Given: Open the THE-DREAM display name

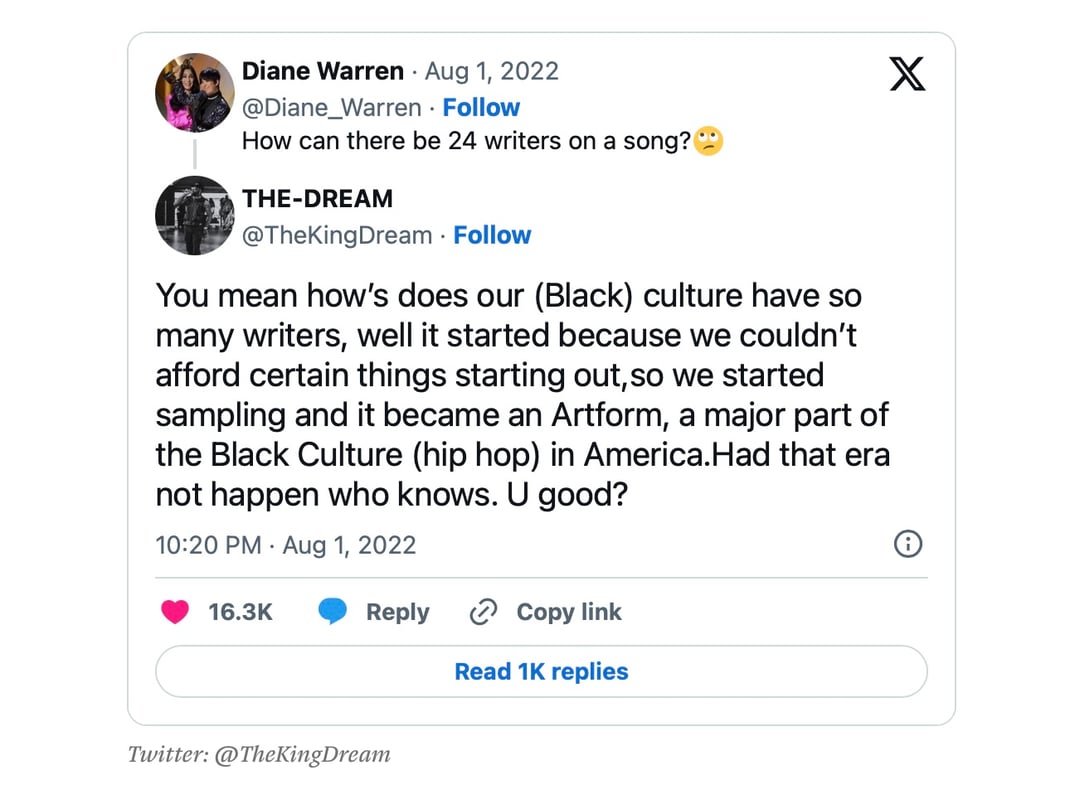Looking at the screenshot, I should pos(318,199).
